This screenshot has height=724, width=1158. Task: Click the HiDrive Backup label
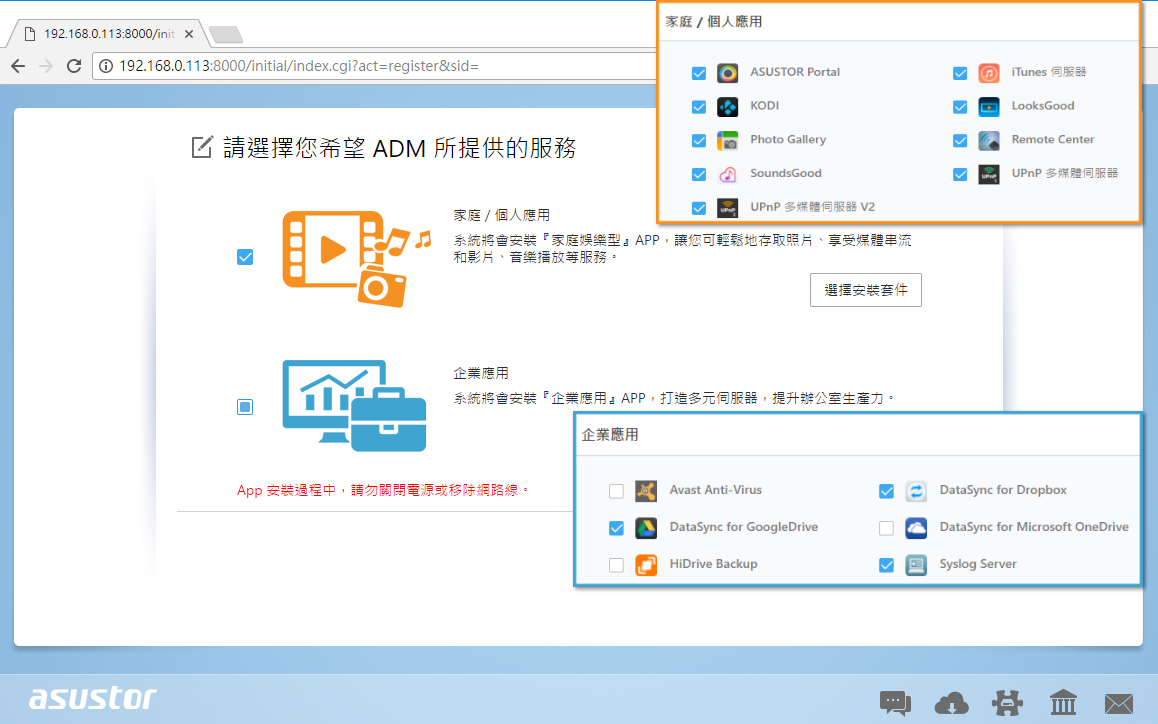(713, 564)
